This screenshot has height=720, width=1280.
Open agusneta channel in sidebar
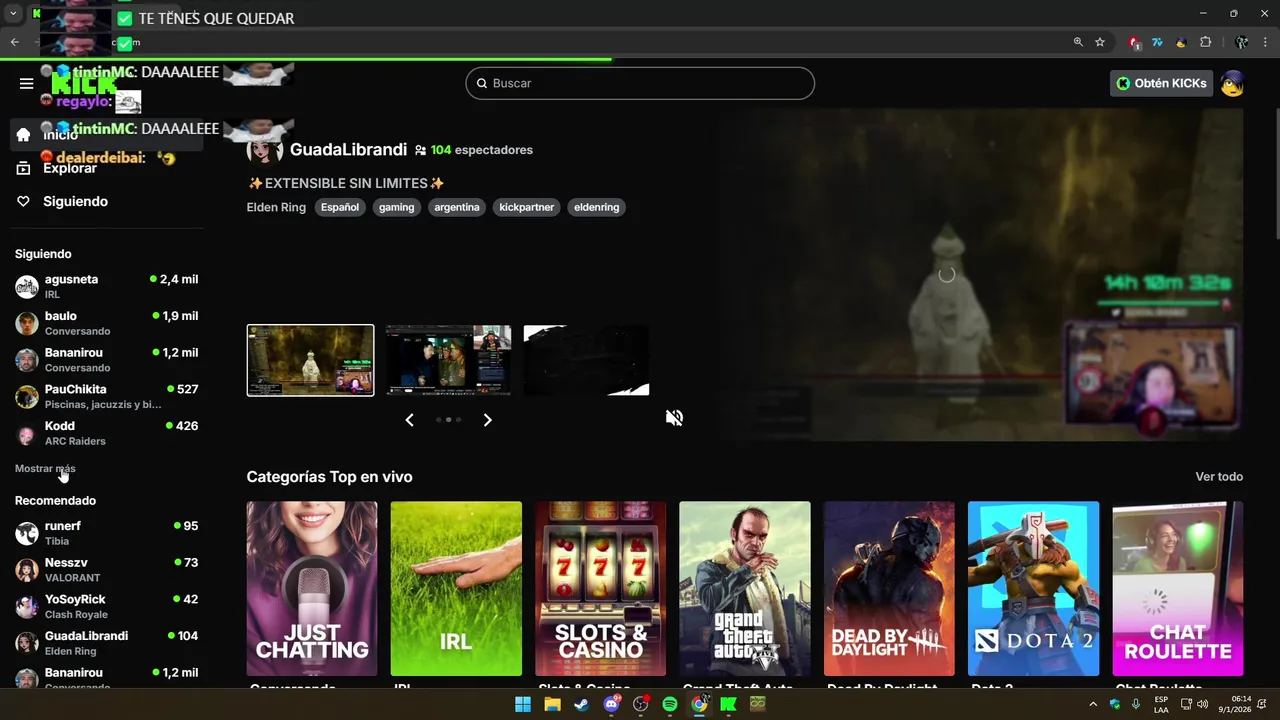(x=106, y=286)
